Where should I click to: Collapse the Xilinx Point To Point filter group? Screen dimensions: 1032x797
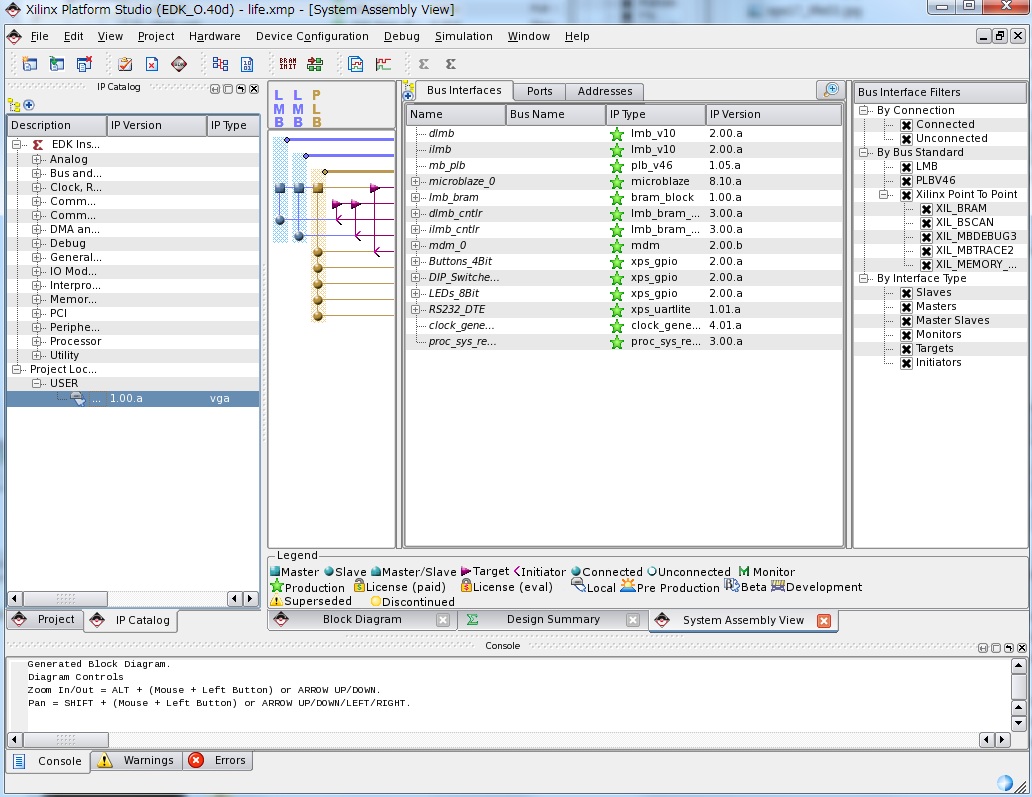pyautogui.click(x=885, y=195)
